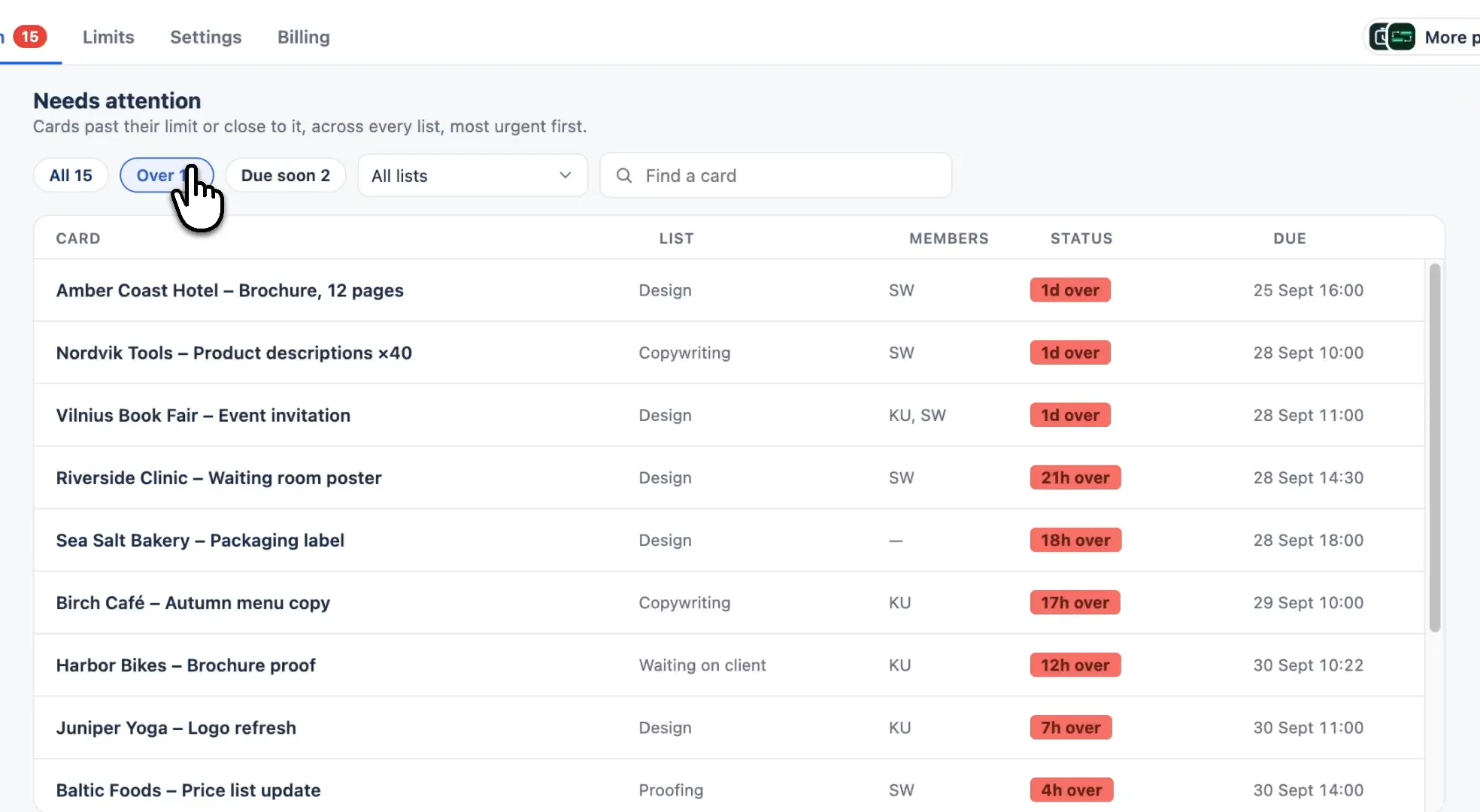Click the 25 Sept 16:00 due date
1480x812 pixels.
[1308, 290]
